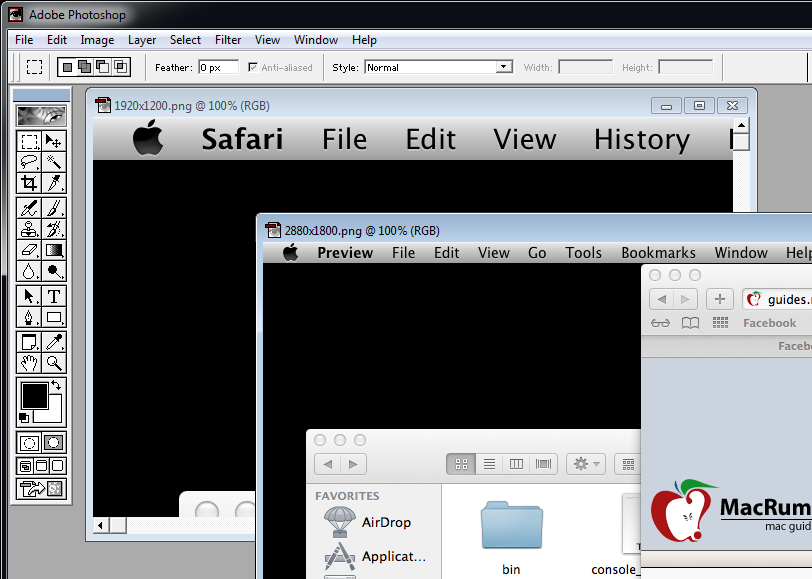Click the Feather input field
The width and height of the screenshot is (812, 579).
pyautogui.click(x=219, y=67)
